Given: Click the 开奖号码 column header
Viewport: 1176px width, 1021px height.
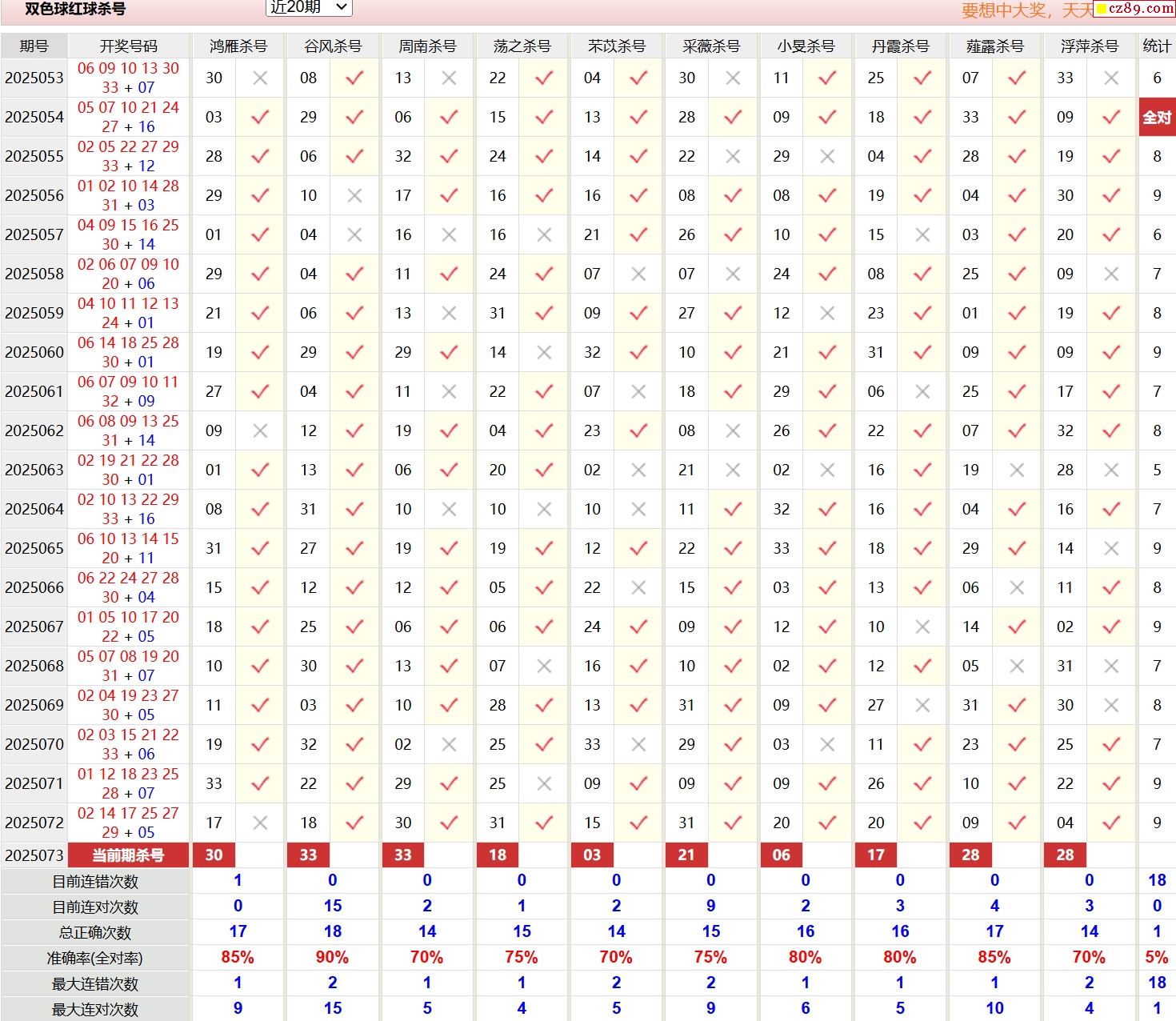Looking at the screenshot, I should (x=128, y=46).
